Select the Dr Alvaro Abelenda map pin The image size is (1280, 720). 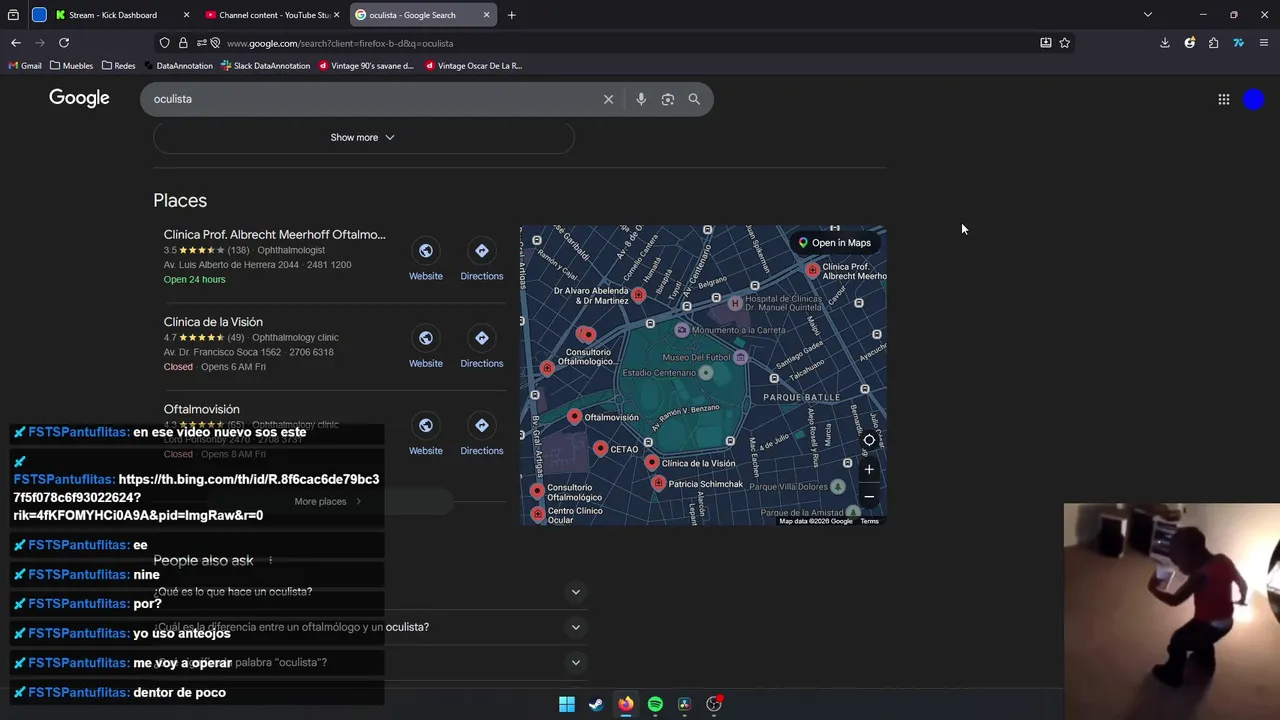[639, 294]
